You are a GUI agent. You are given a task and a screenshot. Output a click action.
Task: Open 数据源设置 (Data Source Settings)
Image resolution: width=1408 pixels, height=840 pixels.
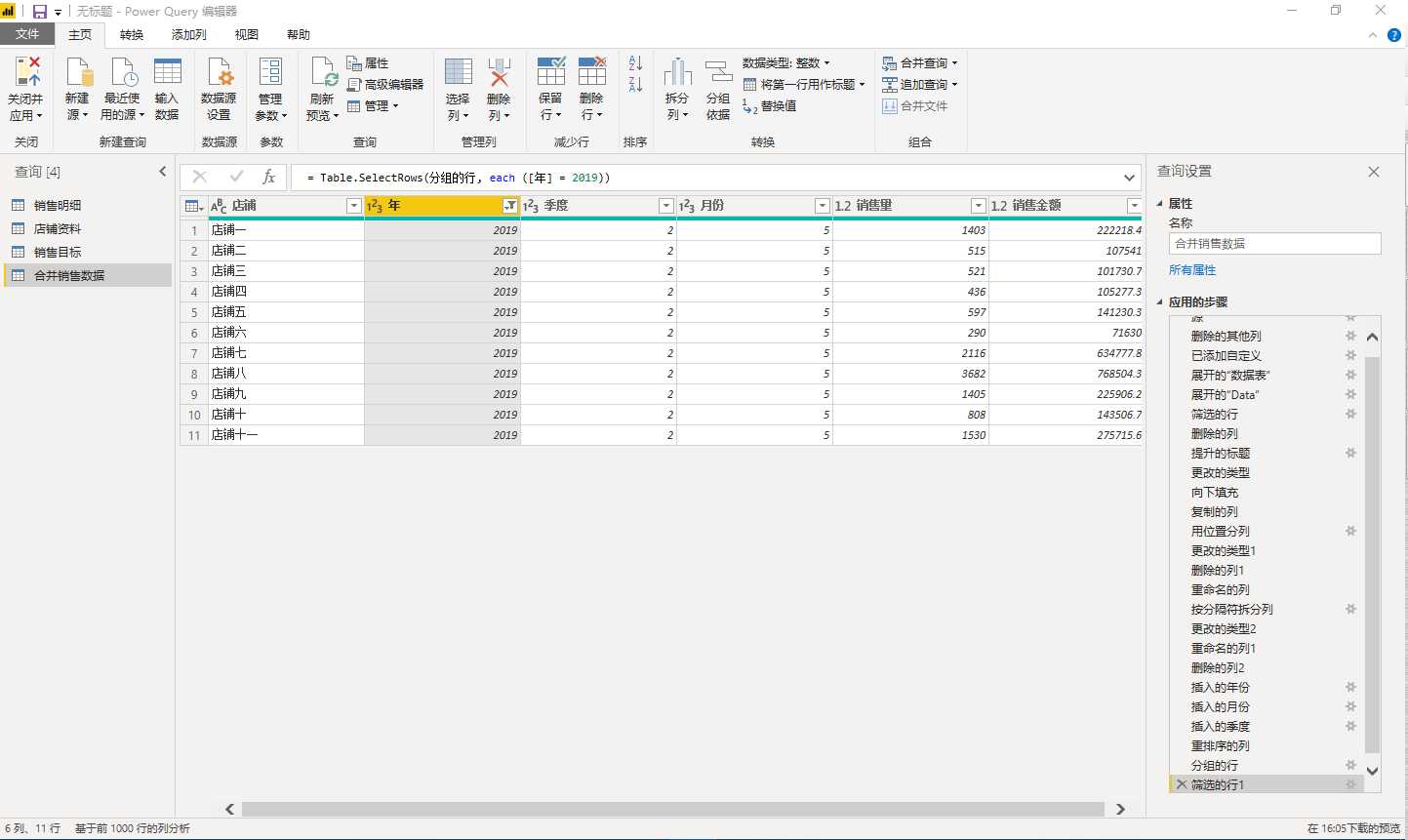click(x=219, y=89)
